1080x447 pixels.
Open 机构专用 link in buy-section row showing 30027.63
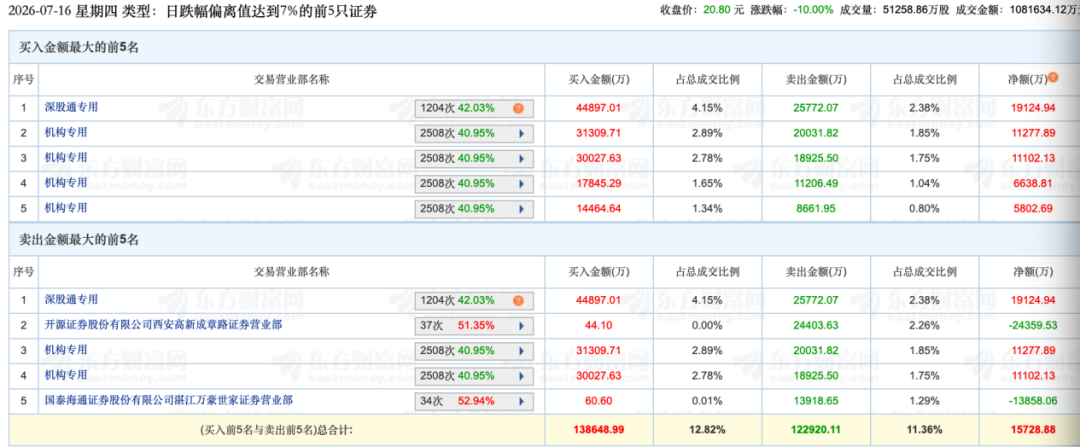(x=66, y=157)
